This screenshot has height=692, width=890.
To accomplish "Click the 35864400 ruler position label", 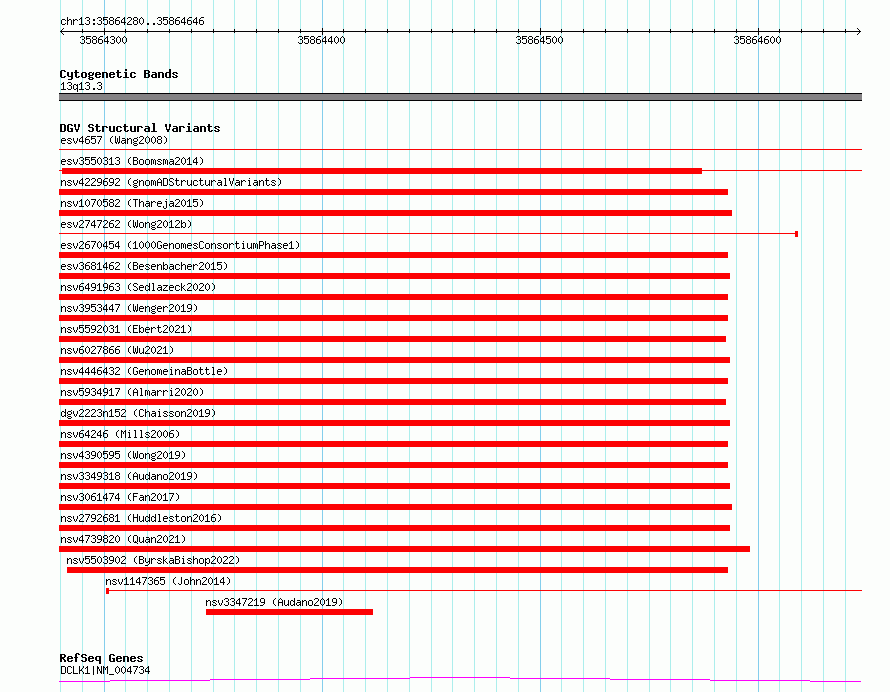I will pyautogui.click(x=321, y=40).
